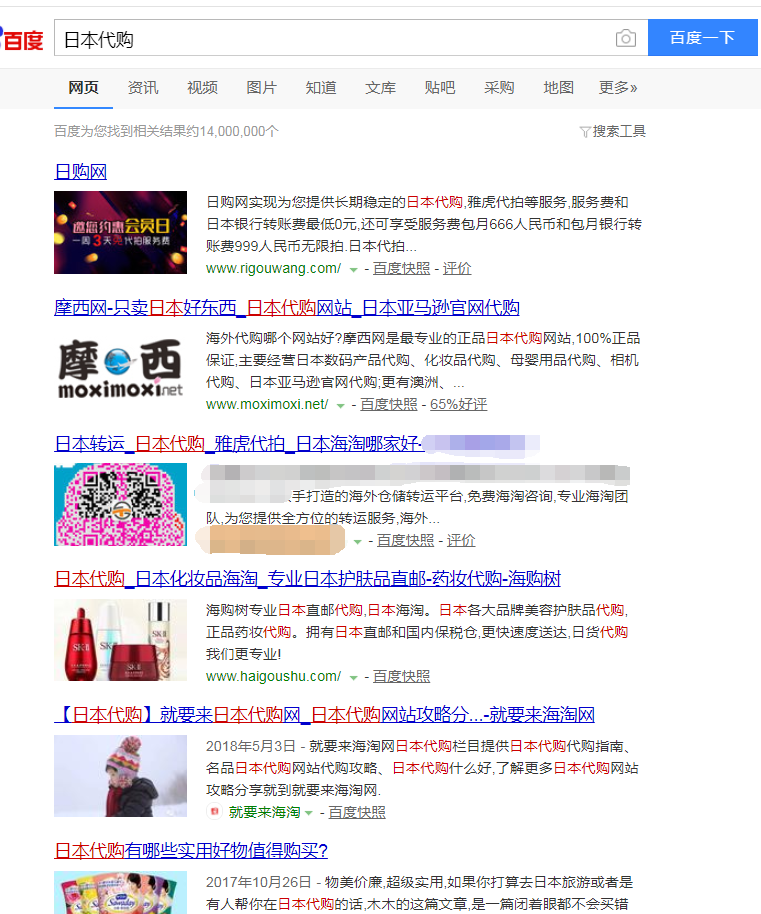761x914 pixels.
Task: Click the 百度一下 search button
Action: [x=703, y=38]
